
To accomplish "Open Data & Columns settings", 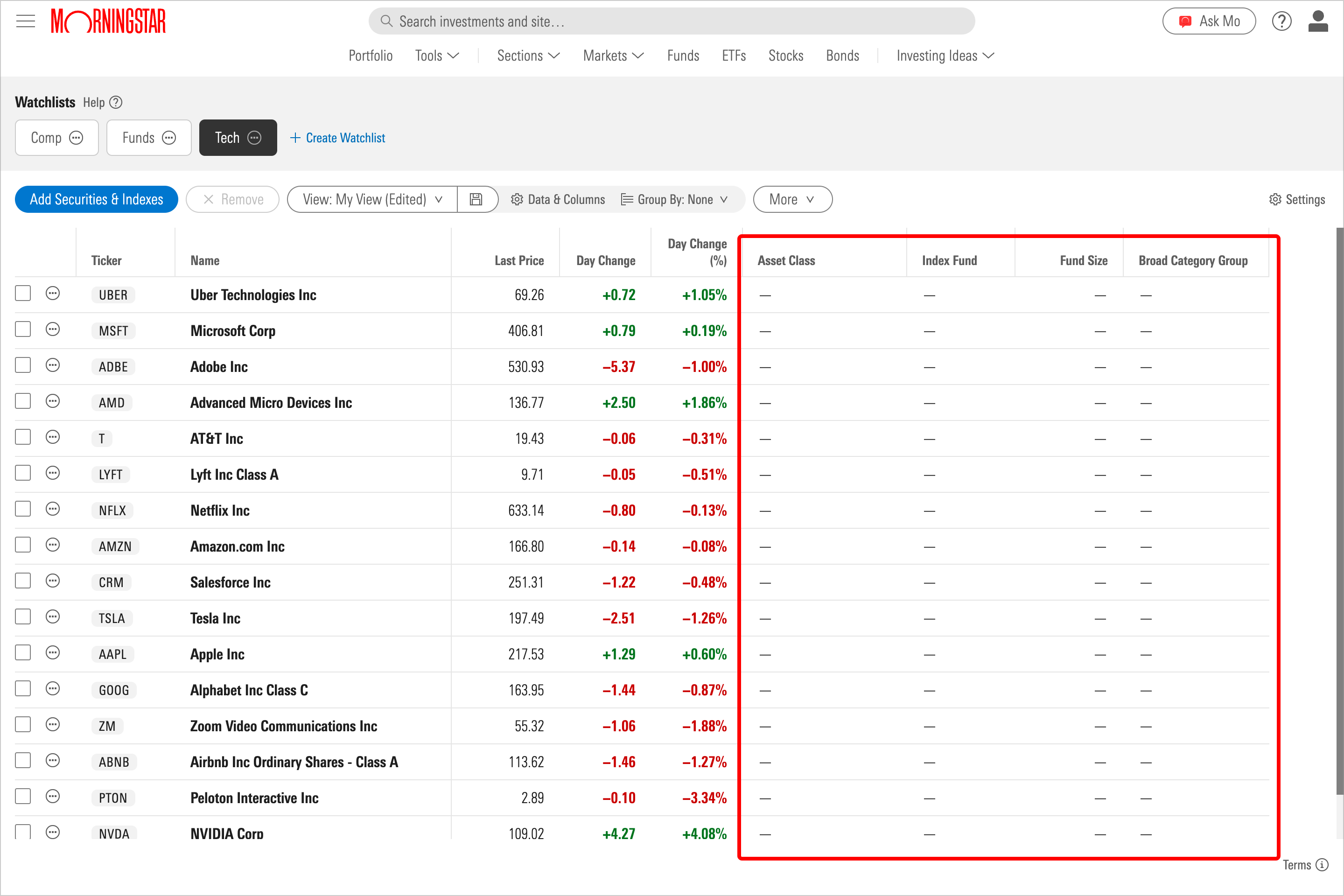I will tap(558, 199).
